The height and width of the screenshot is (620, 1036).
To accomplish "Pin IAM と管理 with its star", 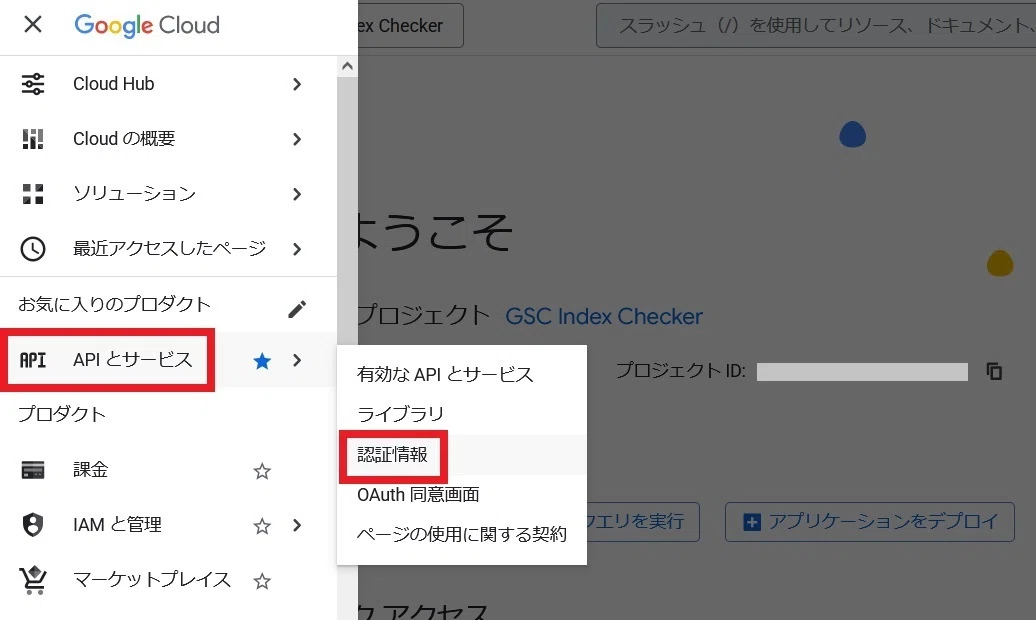I will pos(262,525).
